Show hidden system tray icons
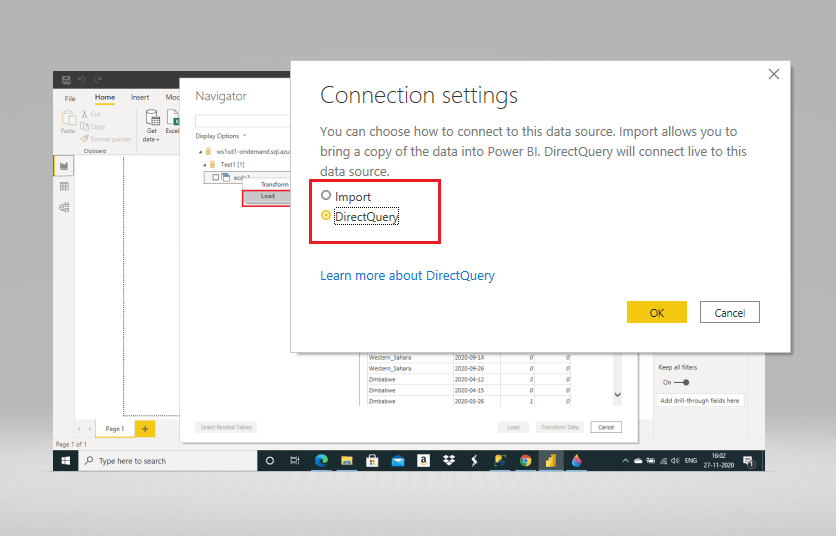This screenshot has width=836, height=536. point(625,461)
